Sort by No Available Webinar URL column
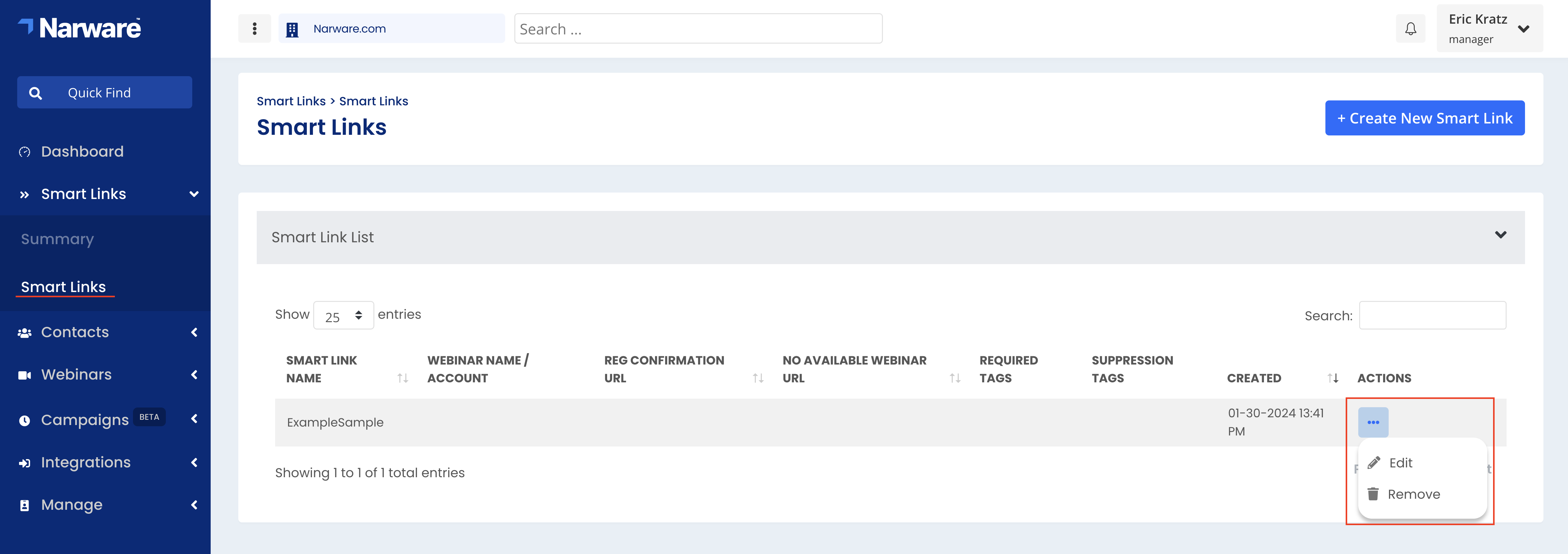The width and height of the screenshot is (1568, 554). tap(955, 378)
